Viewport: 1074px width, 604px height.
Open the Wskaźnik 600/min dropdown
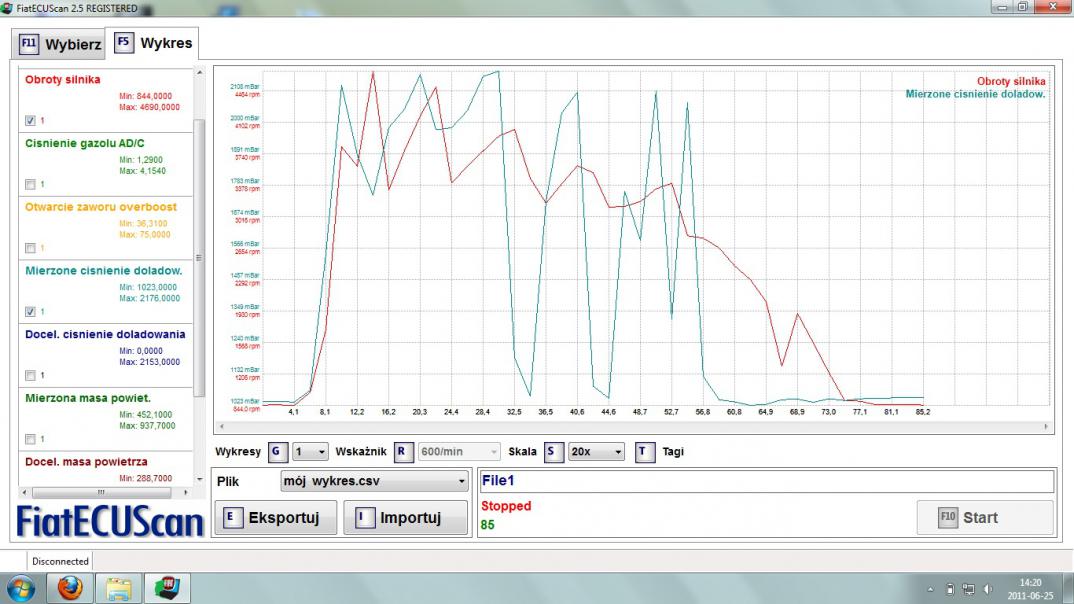[458, 452]
